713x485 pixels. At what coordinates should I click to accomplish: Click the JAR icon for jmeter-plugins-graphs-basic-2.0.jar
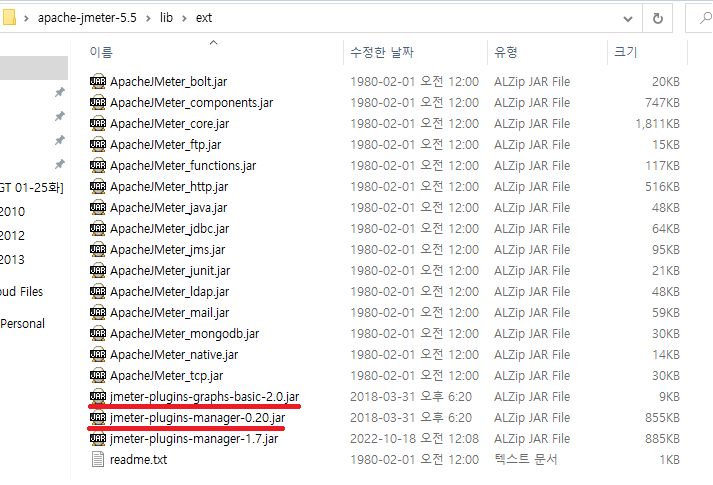pos(98,396)
